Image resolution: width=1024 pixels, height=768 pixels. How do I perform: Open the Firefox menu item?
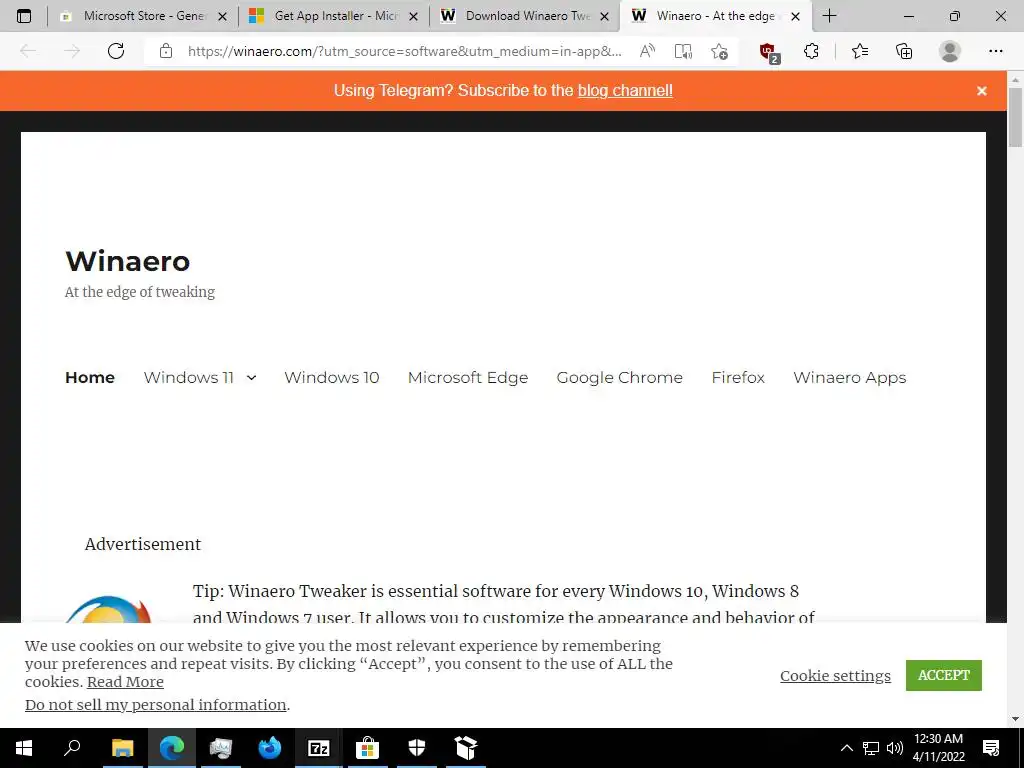point(738,377)
